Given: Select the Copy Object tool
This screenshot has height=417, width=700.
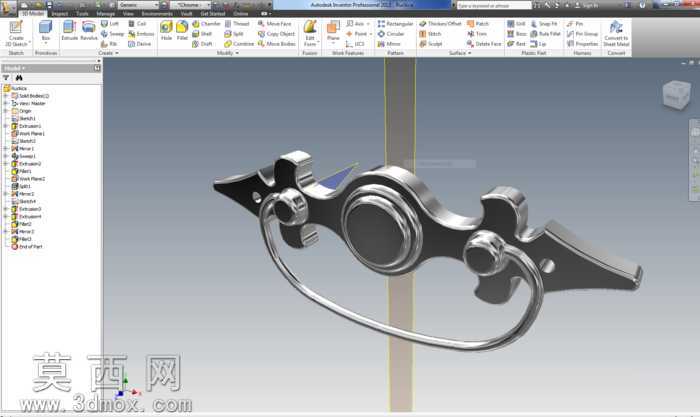Looking at the screenshot, I should click(x=276, y=34).
